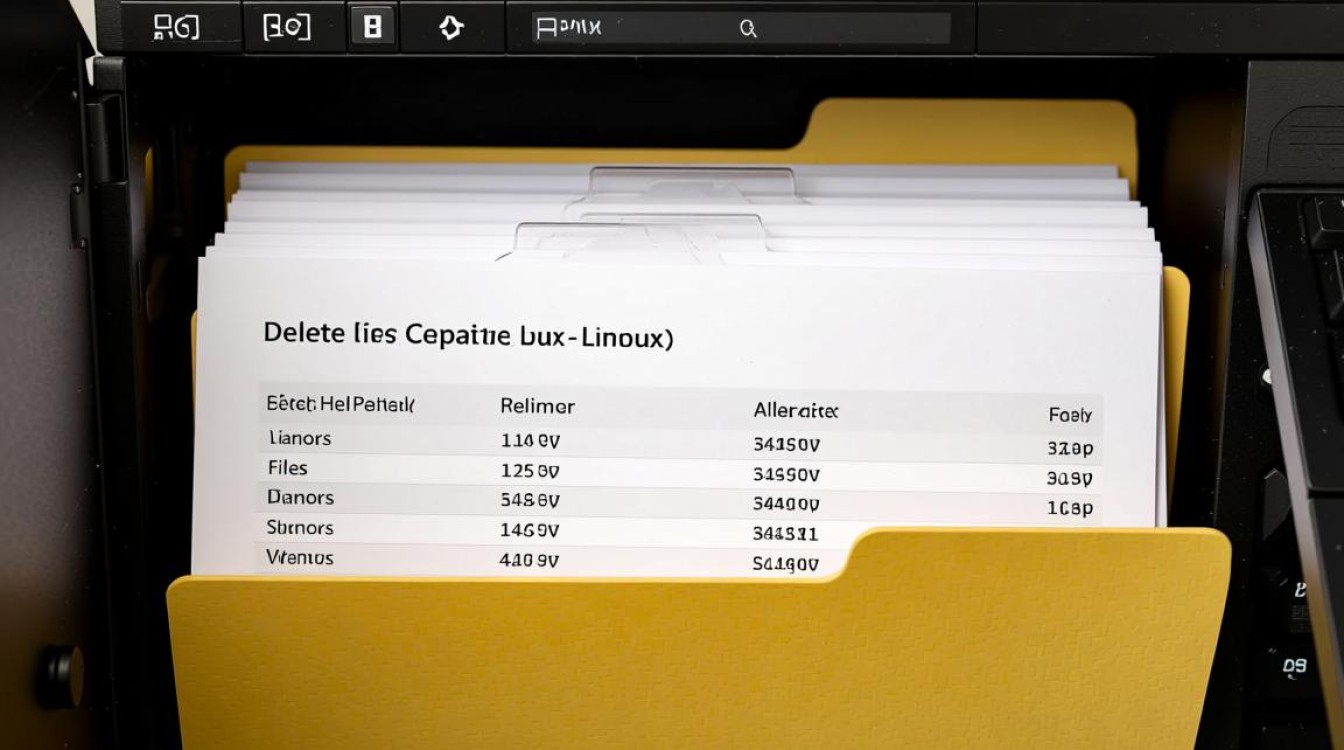Viewport: 1344px width, 750px height.
Task: Click the first icon in the top bar
Action: (176, 27)
